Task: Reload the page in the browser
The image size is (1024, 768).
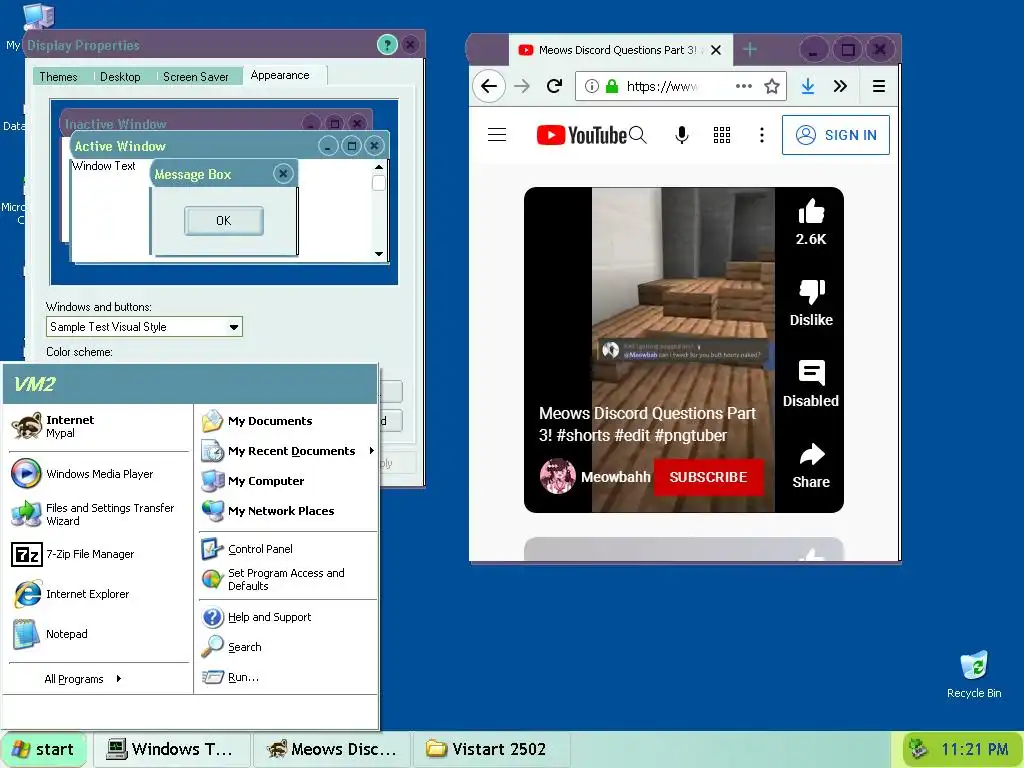Action: pos(554,86)
